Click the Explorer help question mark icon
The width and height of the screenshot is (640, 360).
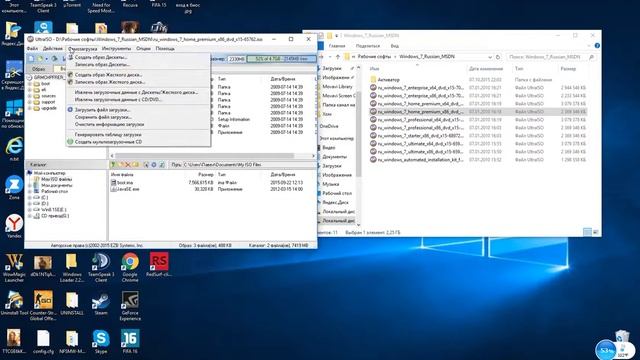point(597,46)
